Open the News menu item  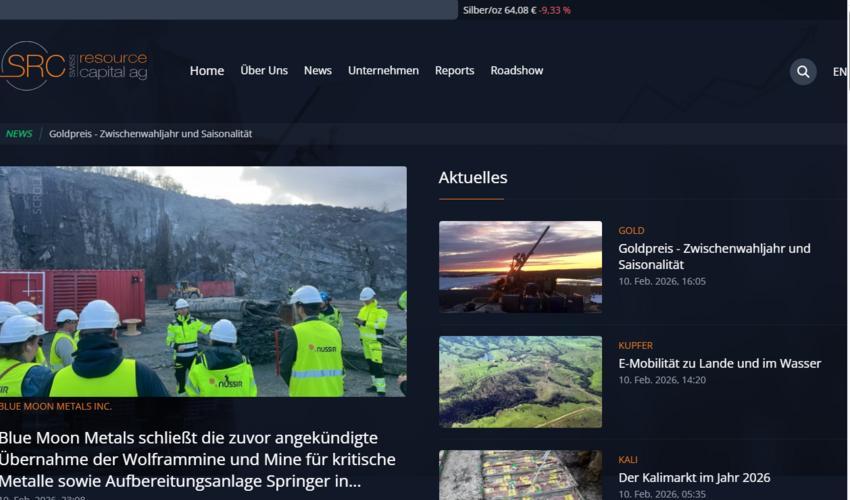(x=318, y=70)
